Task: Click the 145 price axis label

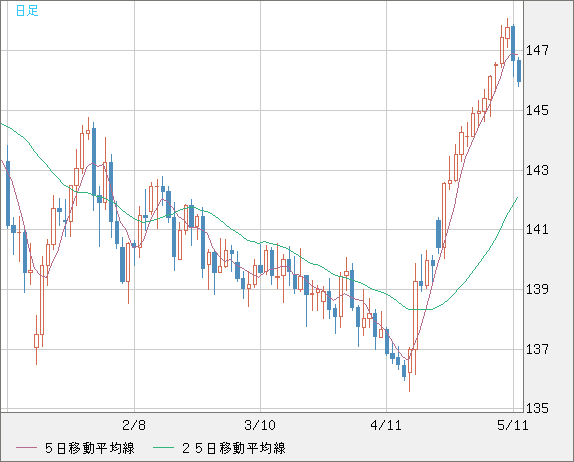Action: pyautogui.click(x=537, y=110)
